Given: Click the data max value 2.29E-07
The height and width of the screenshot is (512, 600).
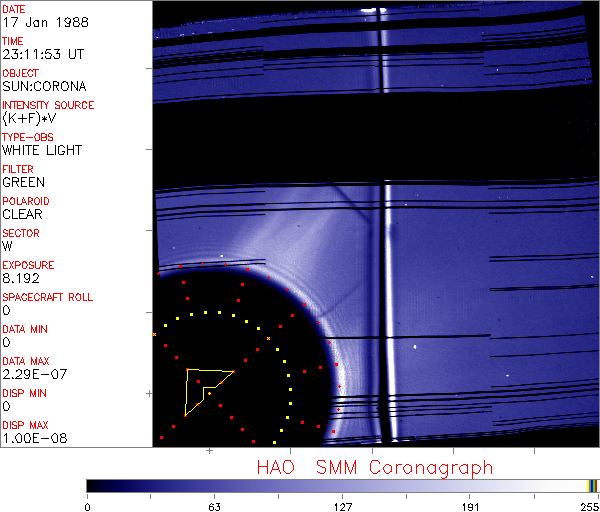Looking at the screenshot, I should pos(29,374).
